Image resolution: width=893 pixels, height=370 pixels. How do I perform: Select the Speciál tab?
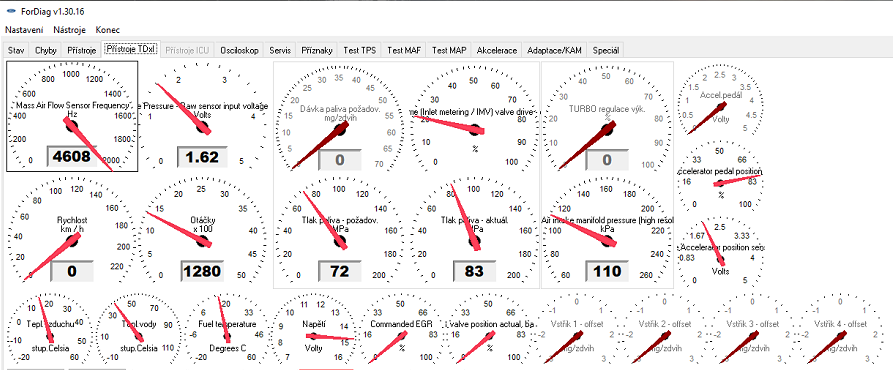click(x=605, y=50)
